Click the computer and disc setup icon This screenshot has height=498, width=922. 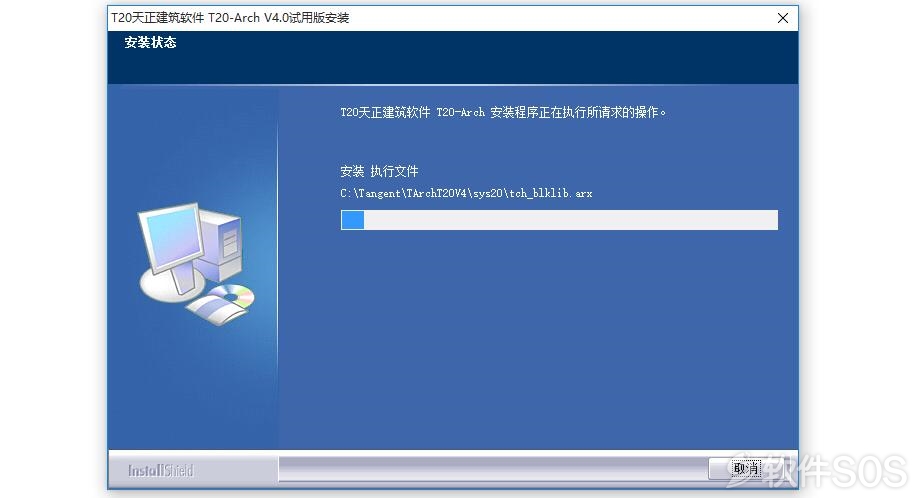(x=196, y=264)
